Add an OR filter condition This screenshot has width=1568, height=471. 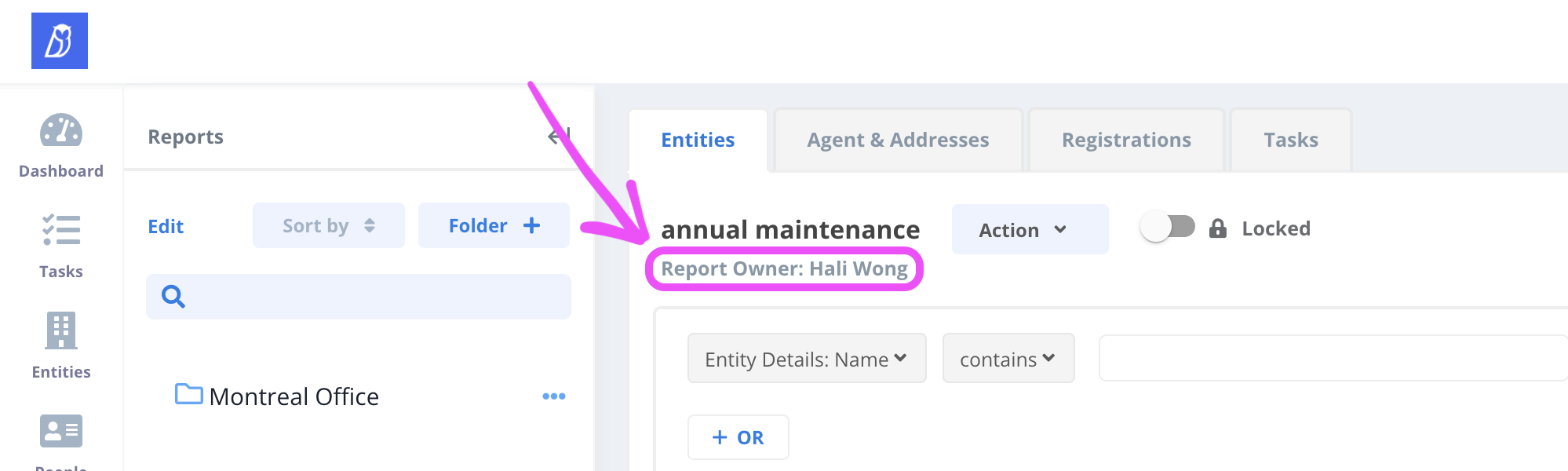pyautogui.click(x=738, y=437)
